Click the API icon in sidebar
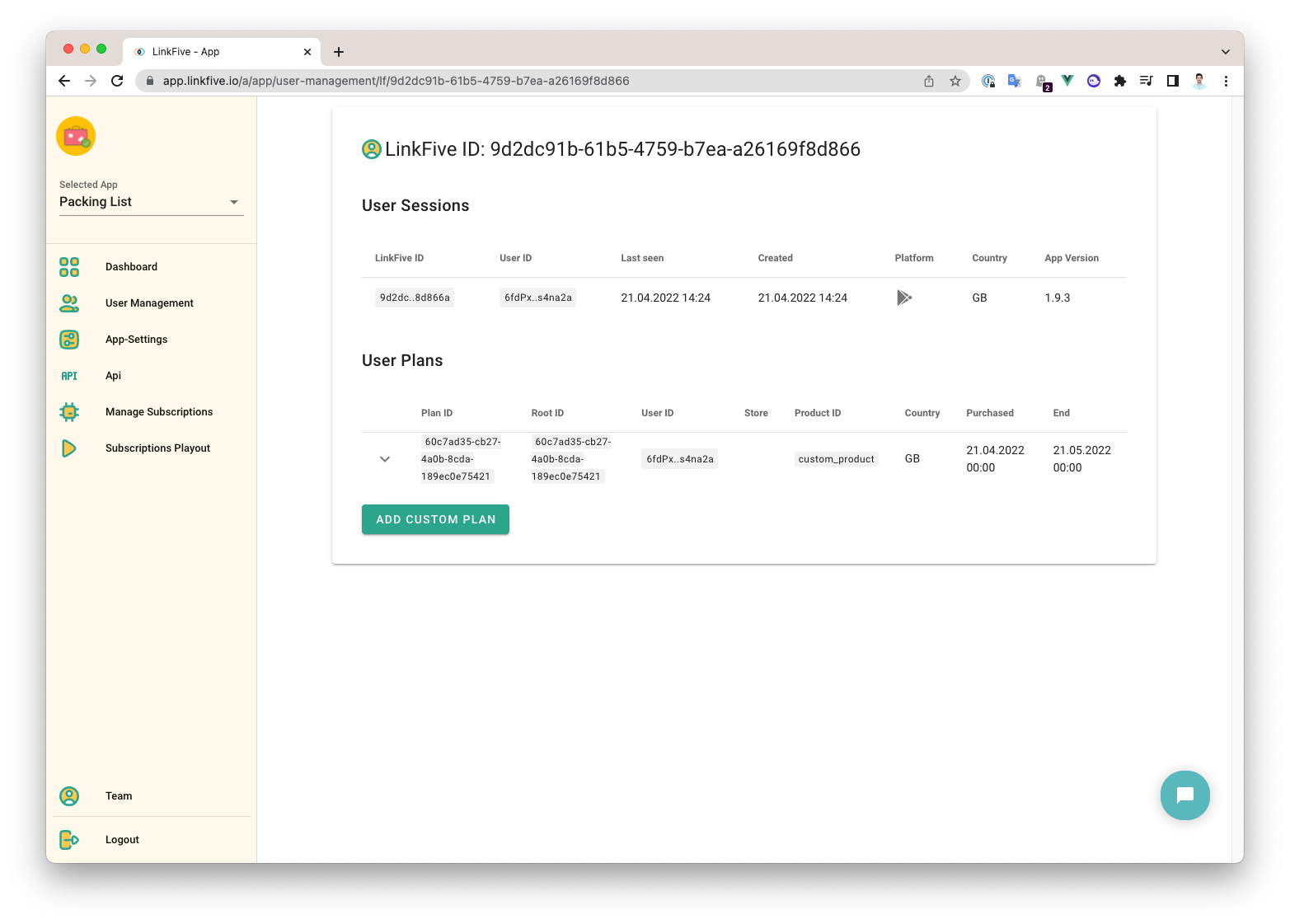The height and width of the screenshot is (924, 1290). point(69,376)
